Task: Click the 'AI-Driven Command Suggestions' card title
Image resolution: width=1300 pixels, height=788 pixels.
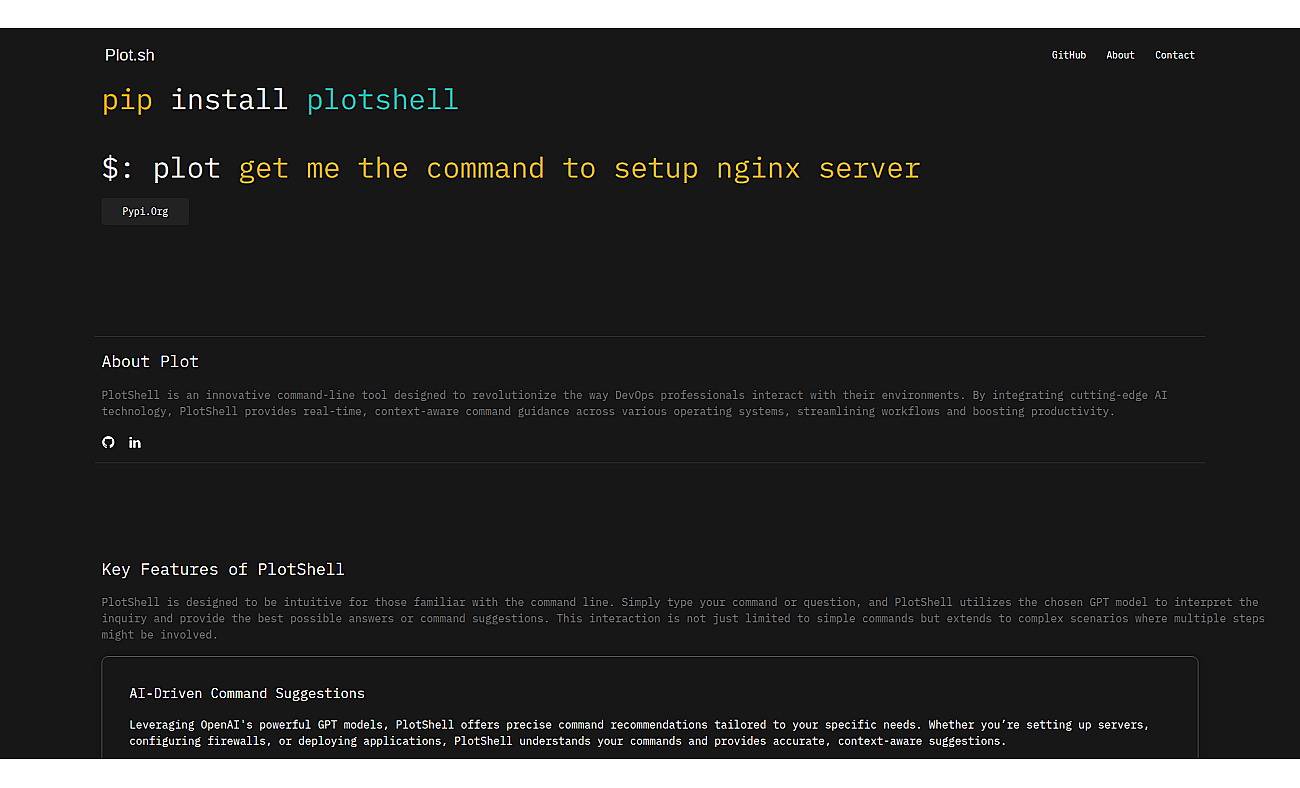Action: (247, 693)
